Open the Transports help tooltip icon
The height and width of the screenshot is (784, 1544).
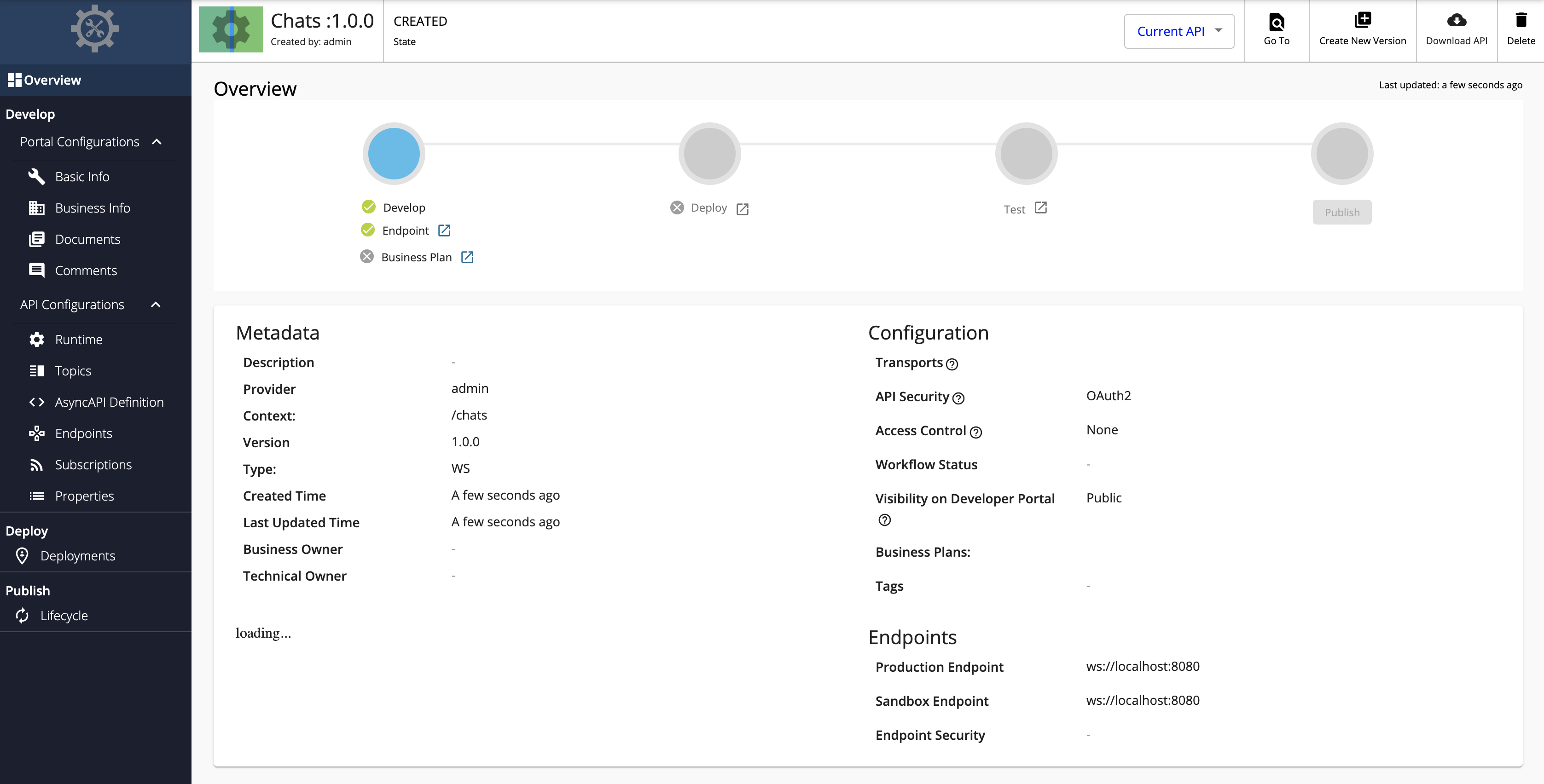tap(952, 364)
